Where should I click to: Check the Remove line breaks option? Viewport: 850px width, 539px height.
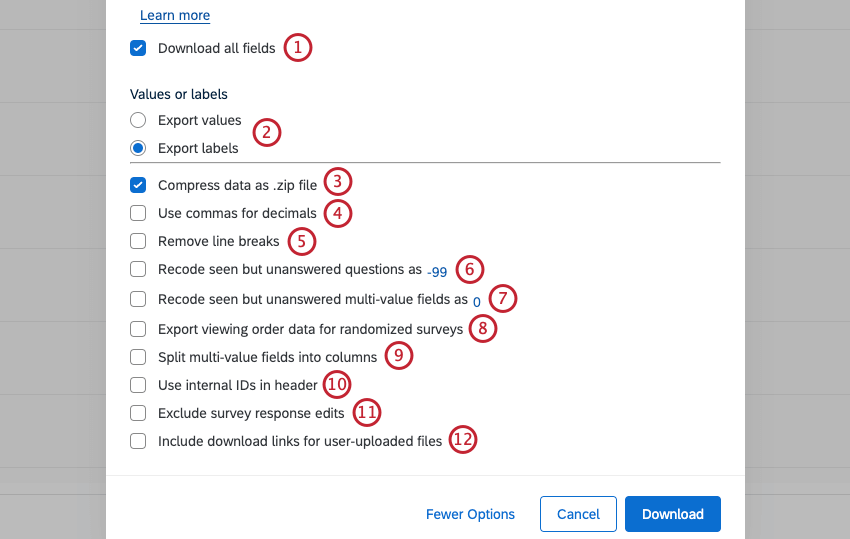(x=138, y=241)
